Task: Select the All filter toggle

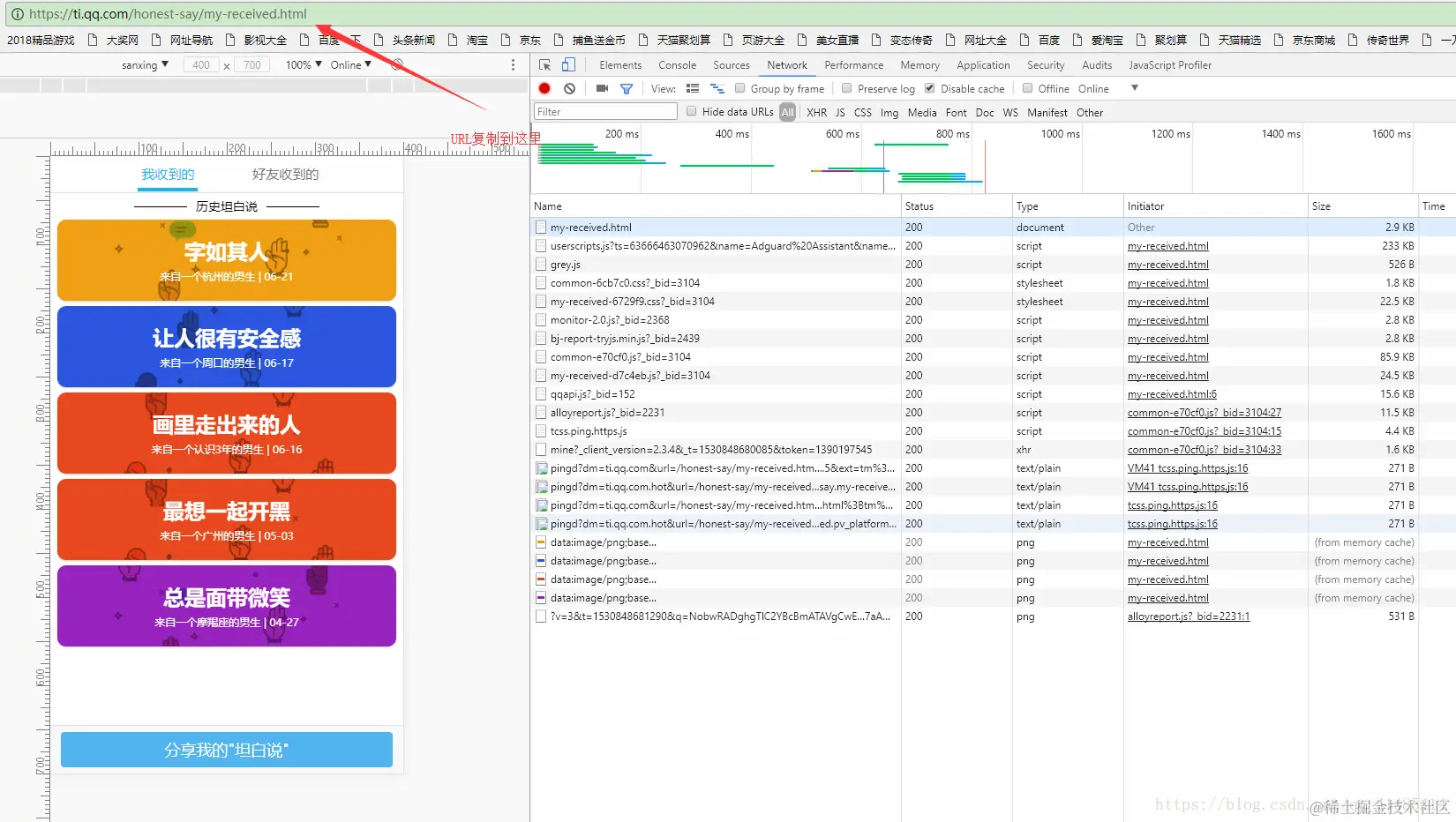Action: pyautogui.click(x=788, y=112)
